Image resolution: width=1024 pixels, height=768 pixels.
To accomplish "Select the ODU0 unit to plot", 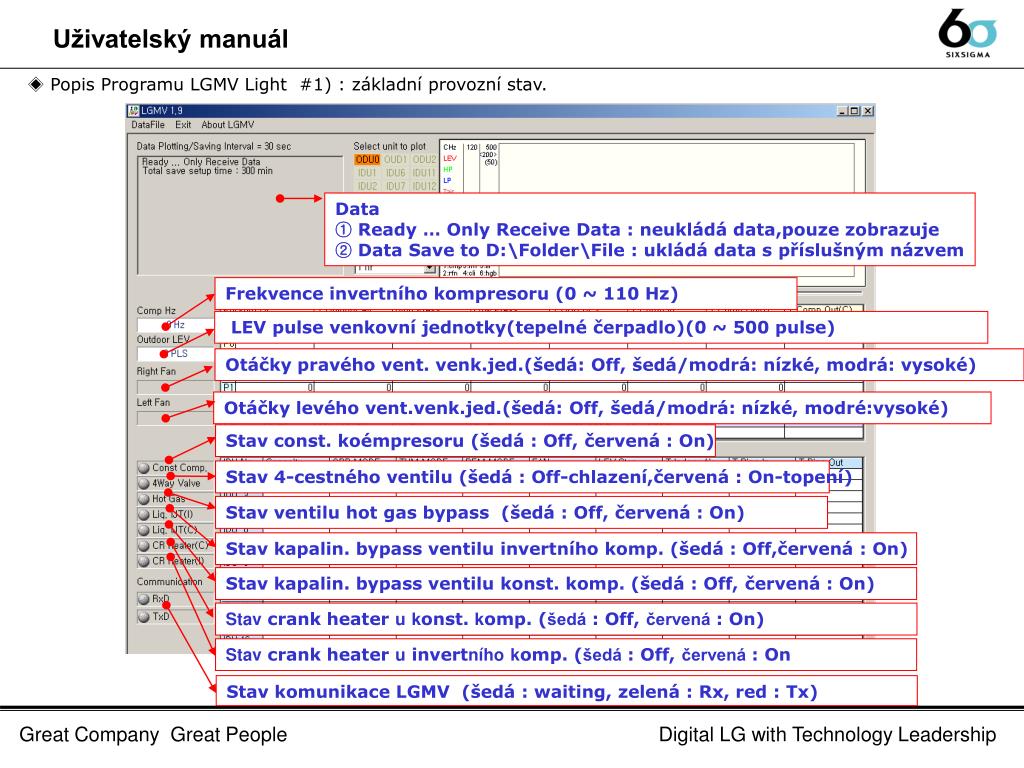I will (x=367, y=159).
